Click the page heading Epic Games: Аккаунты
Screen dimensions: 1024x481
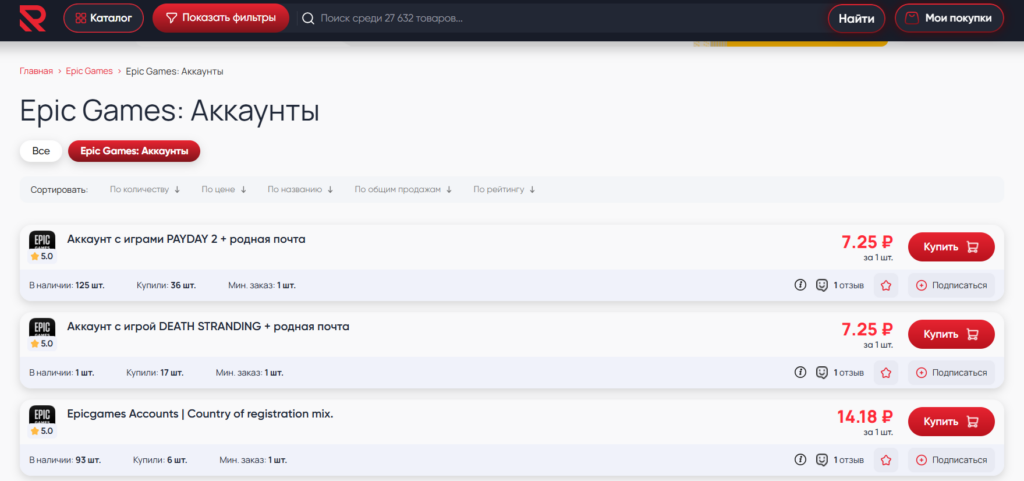click(x=170, y=111)
